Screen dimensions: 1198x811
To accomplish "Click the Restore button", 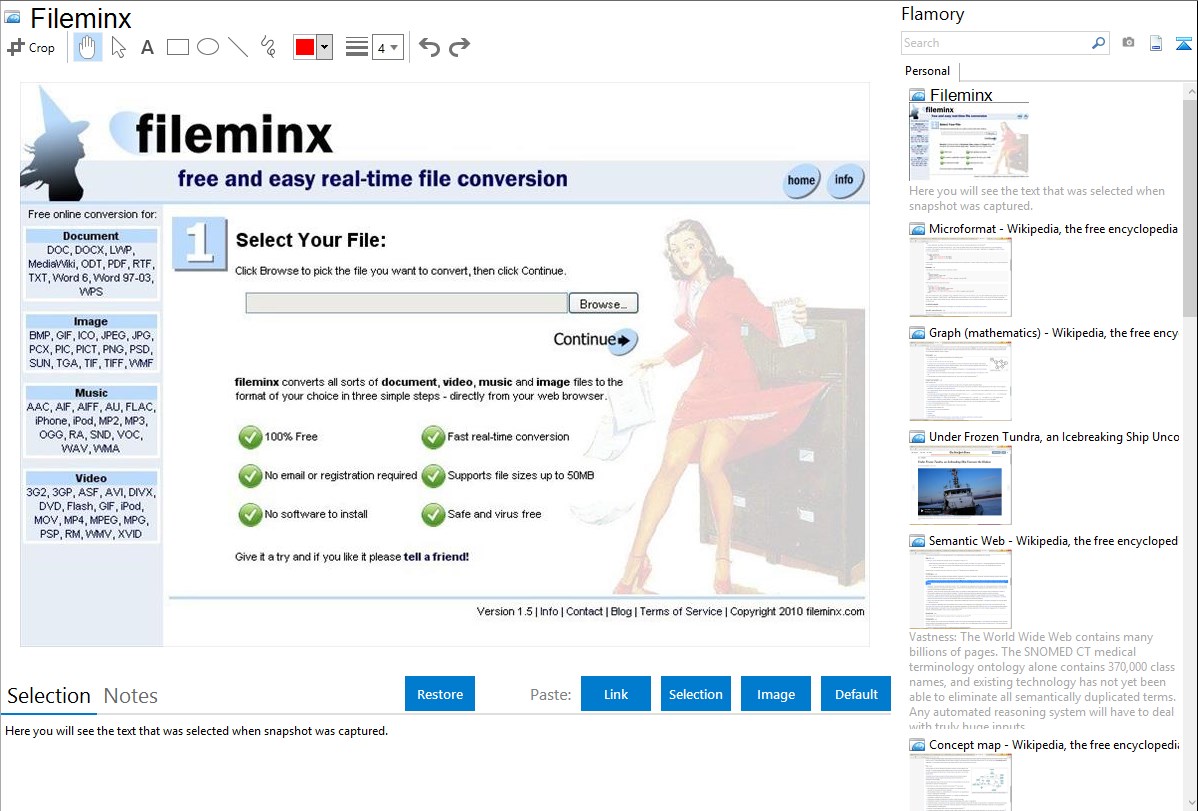I will point(440,694).
